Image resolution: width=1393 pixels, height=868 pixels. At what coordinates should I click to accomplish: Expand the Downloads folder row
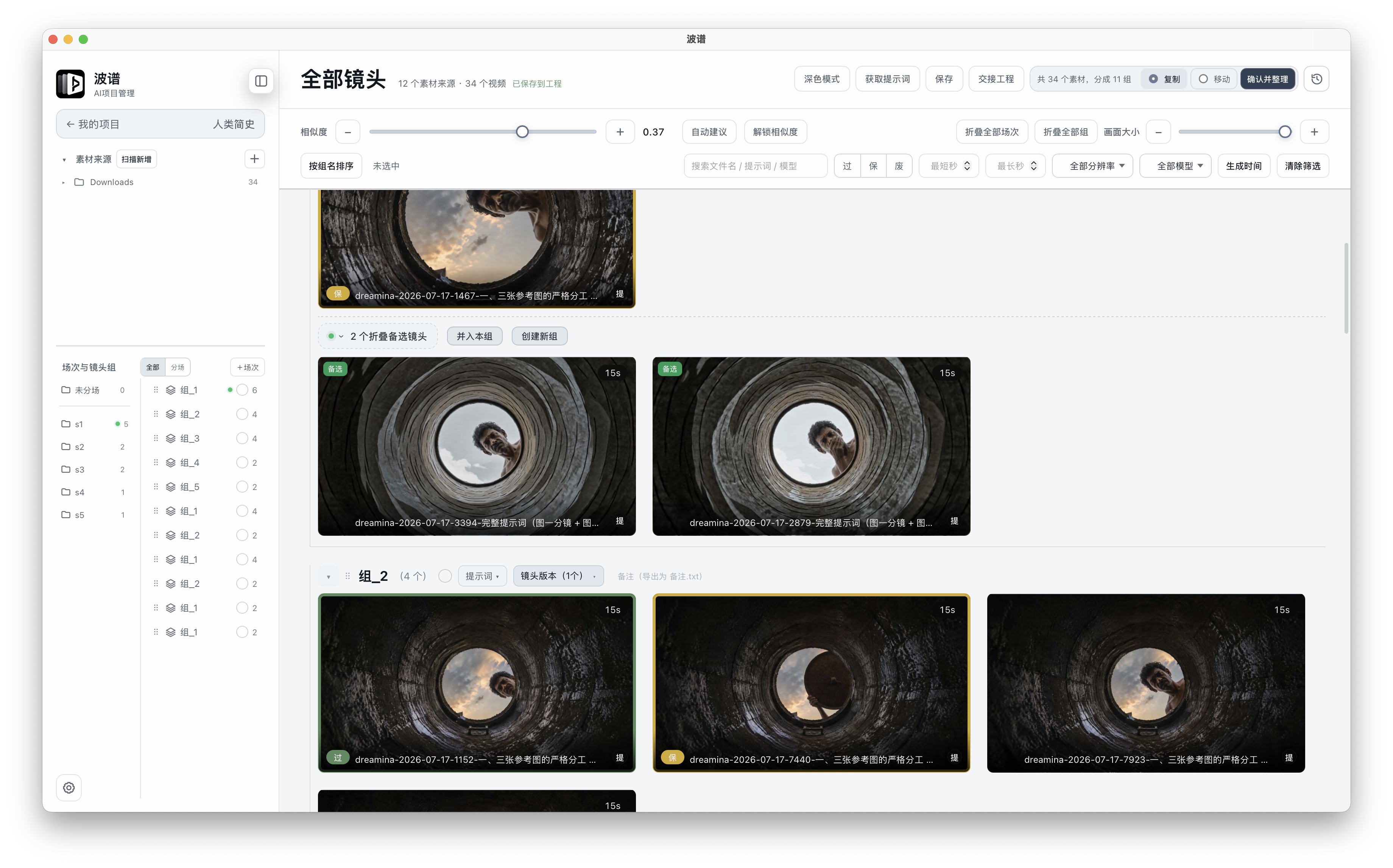click(x=64, y=182)
